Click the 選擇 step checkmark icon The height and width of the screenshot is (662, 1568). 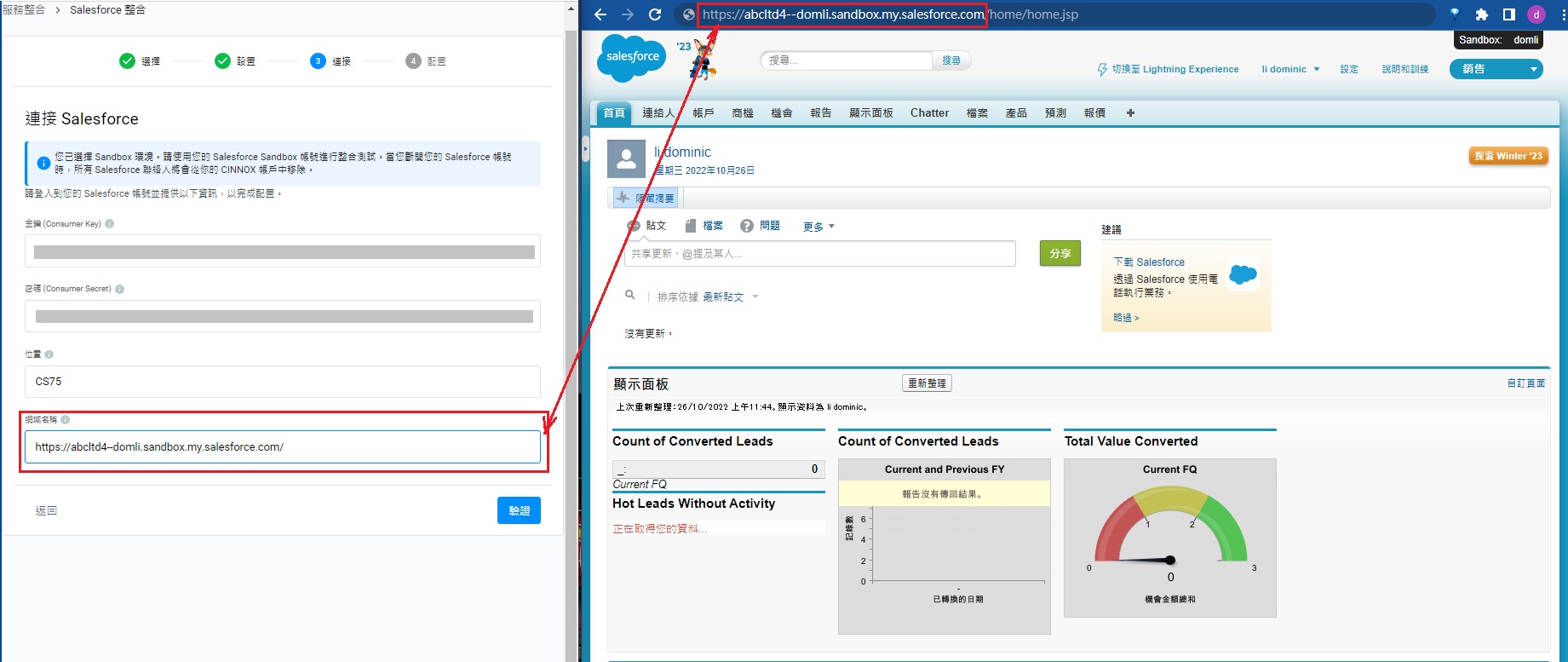point(127,60)
